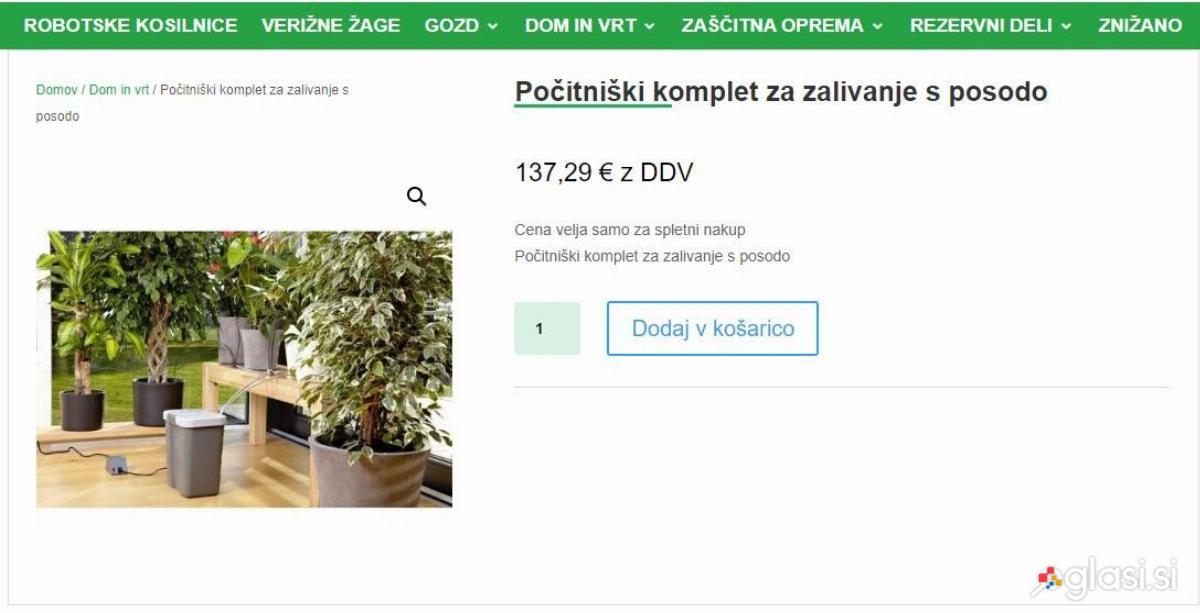1200x613 pixels.
Task: Select the DOM IN VRT menu label
Action: [x=581, y=26]
